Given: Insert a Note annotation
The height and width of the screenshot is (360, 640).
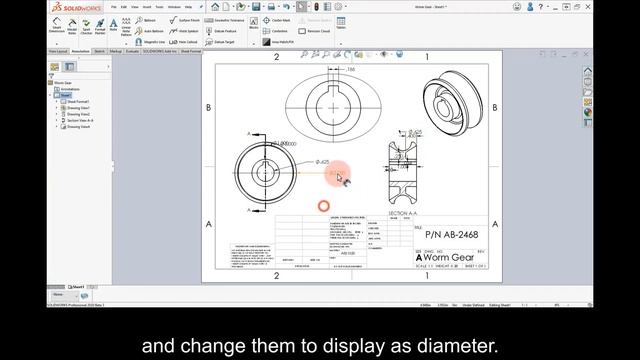Looking at the screenshot, I should tap(113, 24).
